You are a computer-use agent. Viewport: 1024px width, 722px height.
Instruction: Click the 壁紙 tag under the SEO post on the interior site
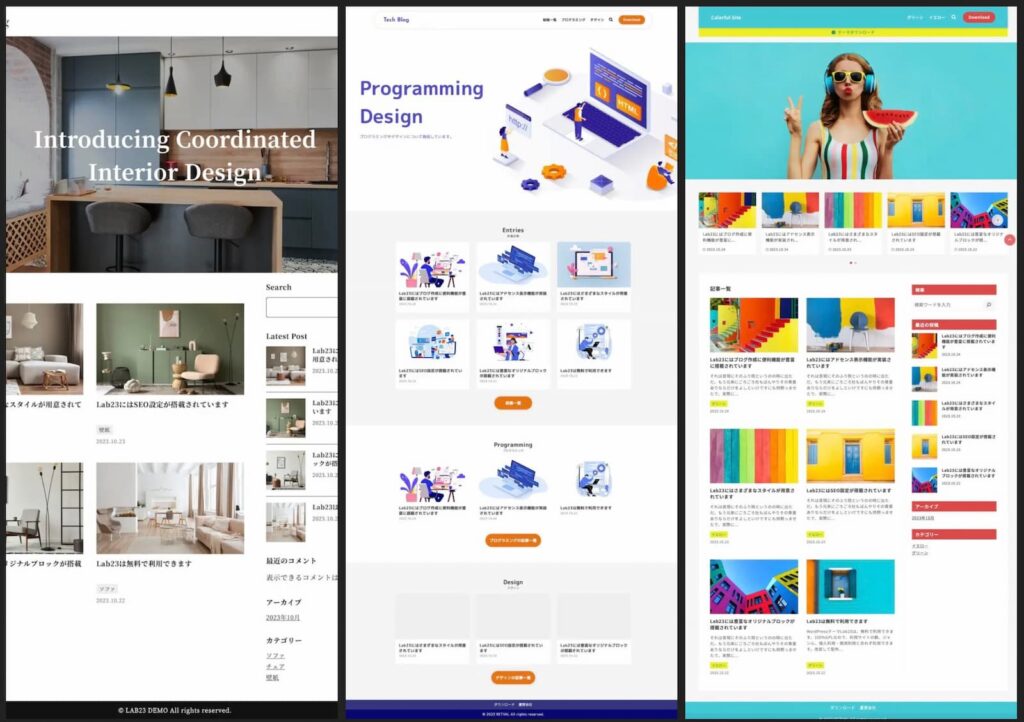click(x=104, y=430)
